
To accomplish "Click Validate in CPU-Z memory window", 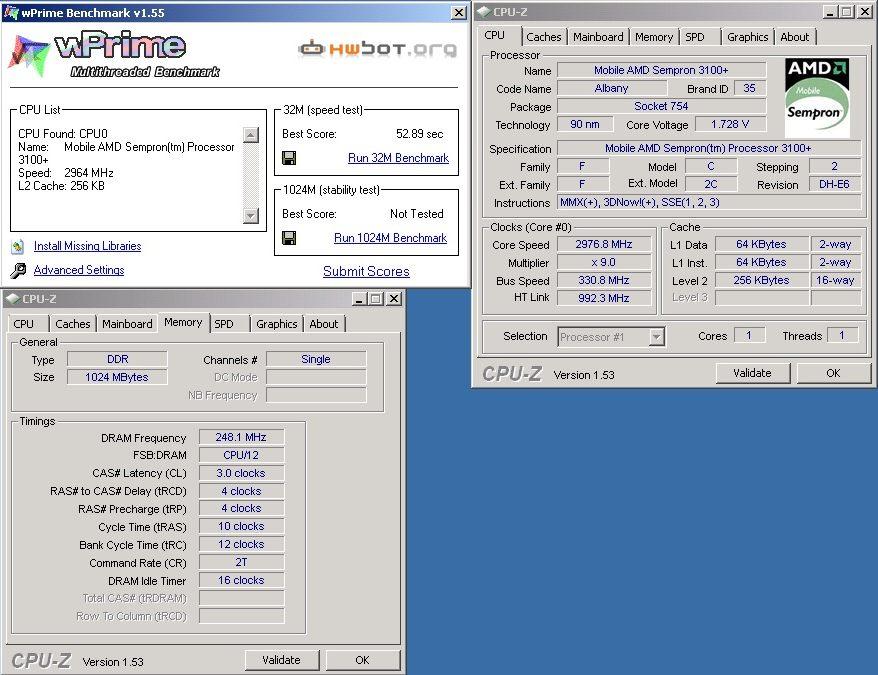I will [281, 660].
